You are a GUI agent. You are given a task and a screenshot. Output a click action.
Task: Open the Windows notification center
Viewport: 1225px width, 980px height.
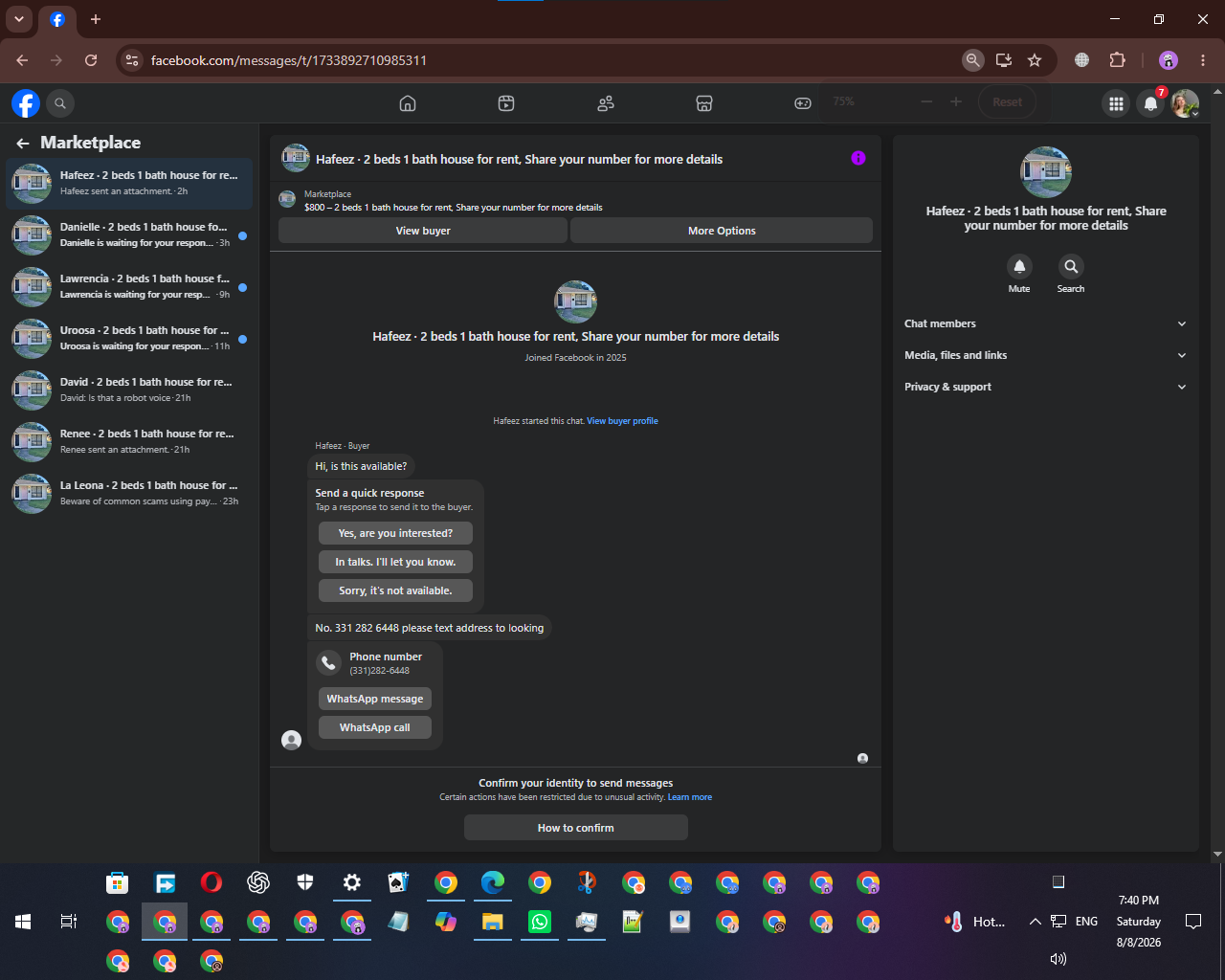(x=1193, y=922)
